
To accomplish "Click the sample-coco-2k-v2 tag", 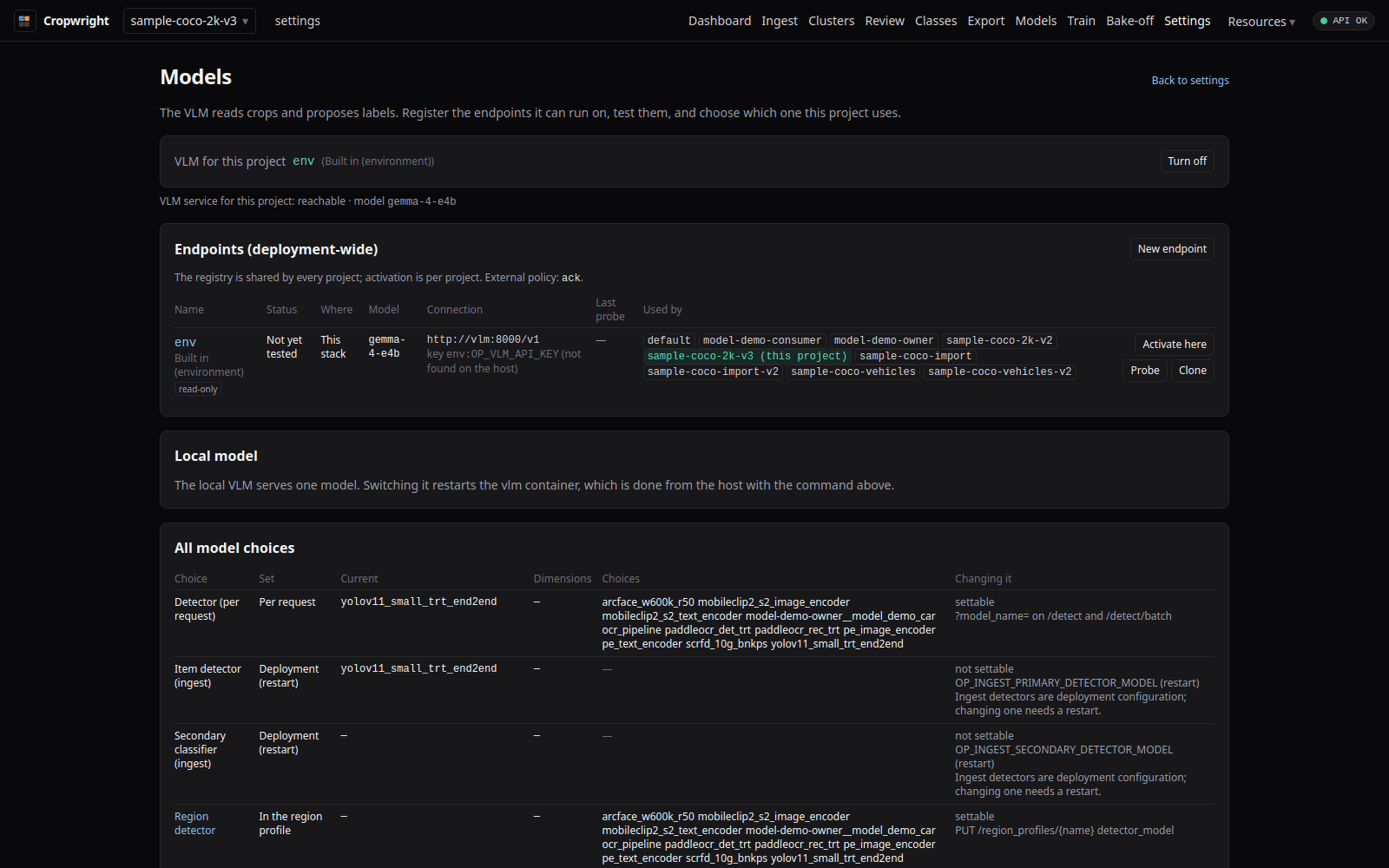I will (999, 340).
